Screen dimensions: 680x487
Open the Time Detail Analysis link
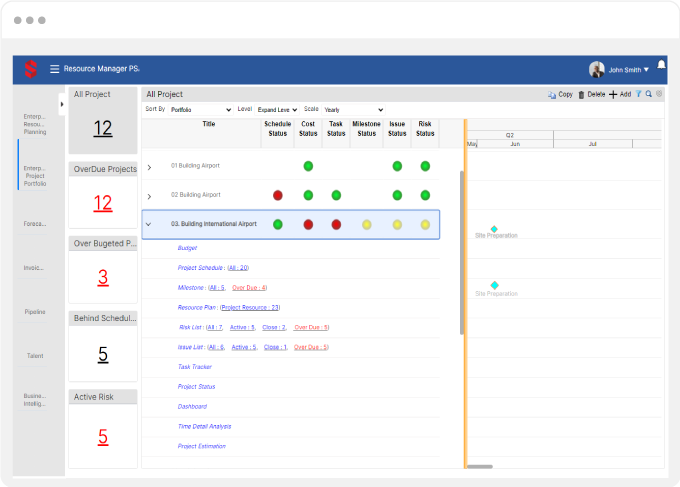point(204,427)
